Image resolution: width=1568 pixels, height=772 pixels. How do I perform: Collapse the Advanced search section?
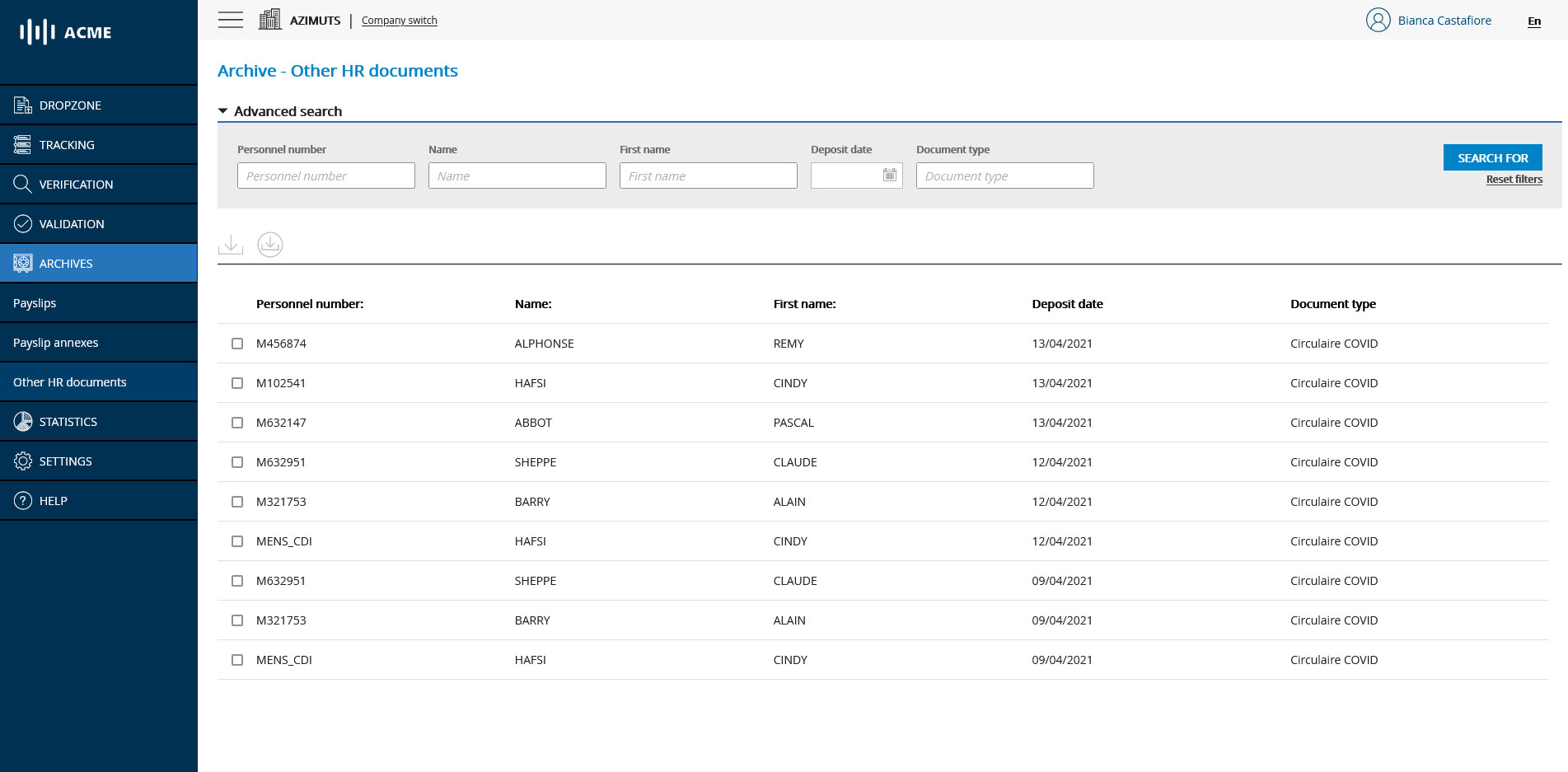(223, 111)
